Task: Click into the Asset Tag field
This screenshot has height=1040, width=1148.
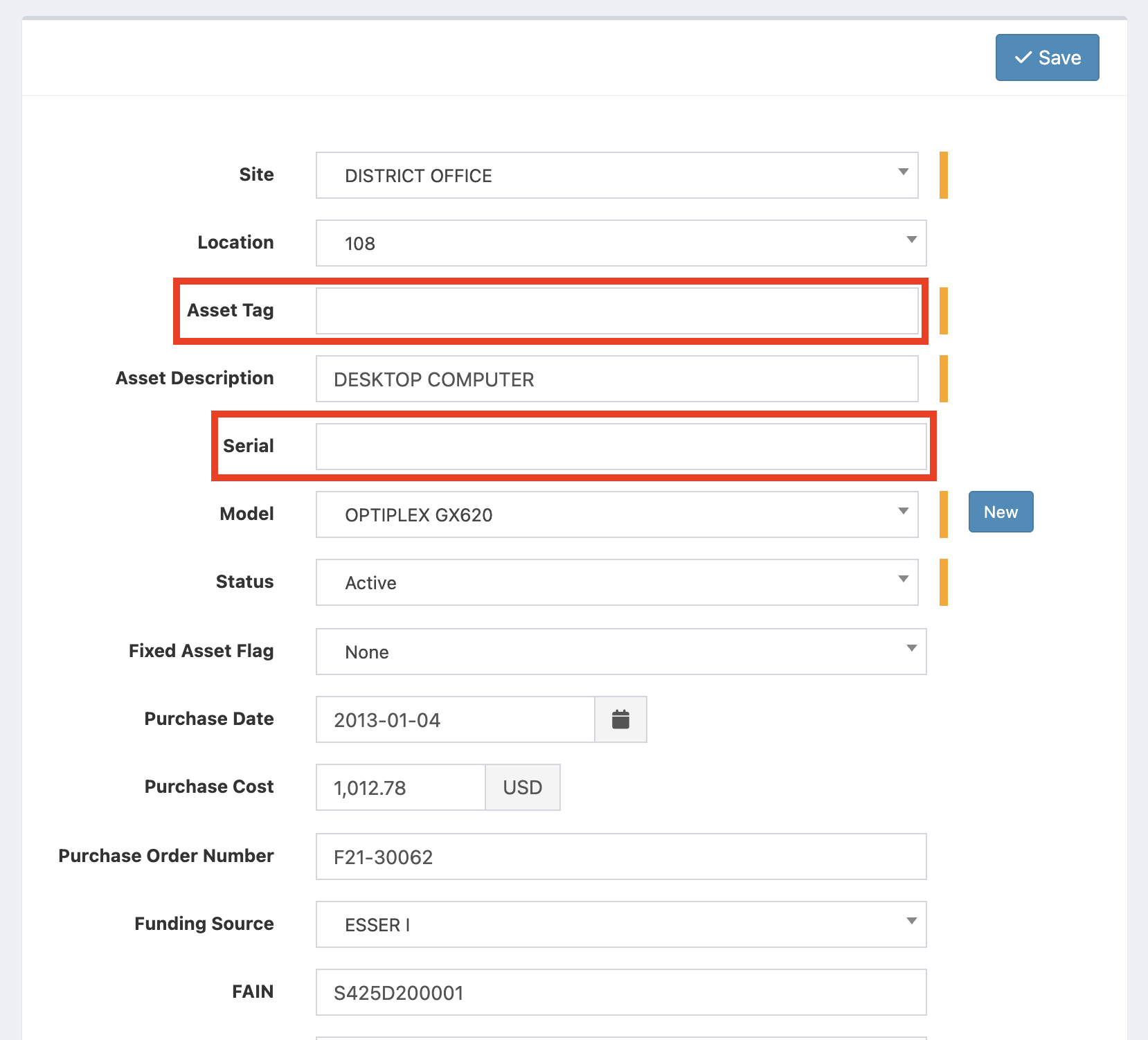Action: [616, 311]
